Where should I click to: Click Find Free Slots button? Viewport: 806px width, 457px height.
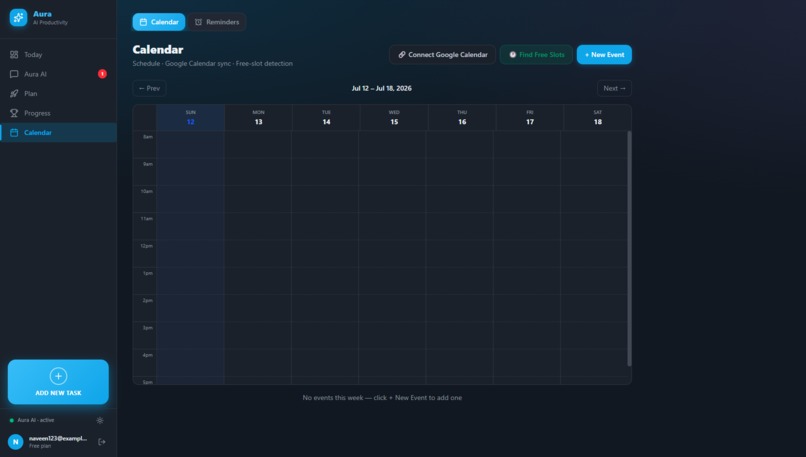pos(536,54)
